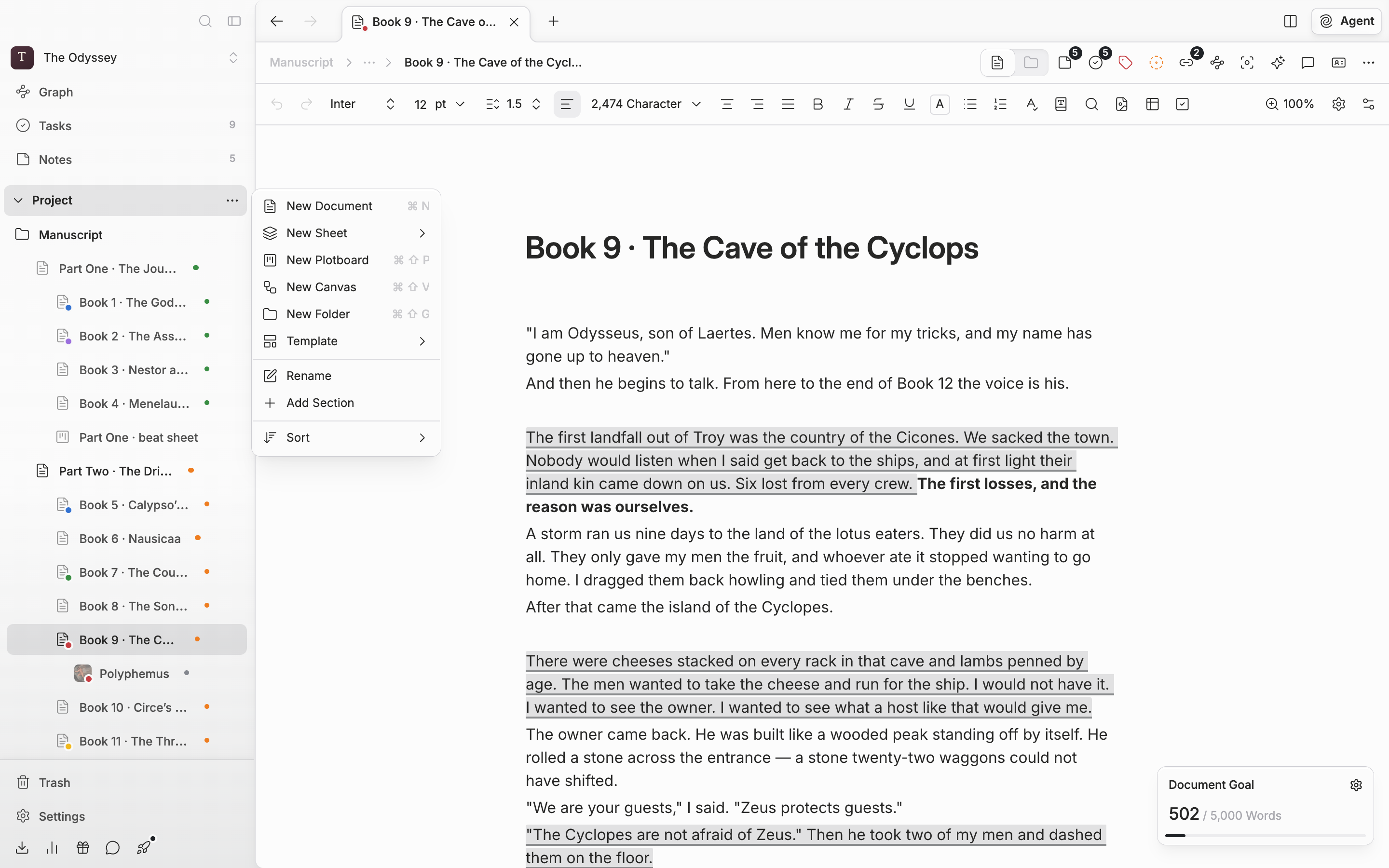Collapse the Project section chevron
The height and width of the screenshot is (868, 1389).
(x=18, y=200)
